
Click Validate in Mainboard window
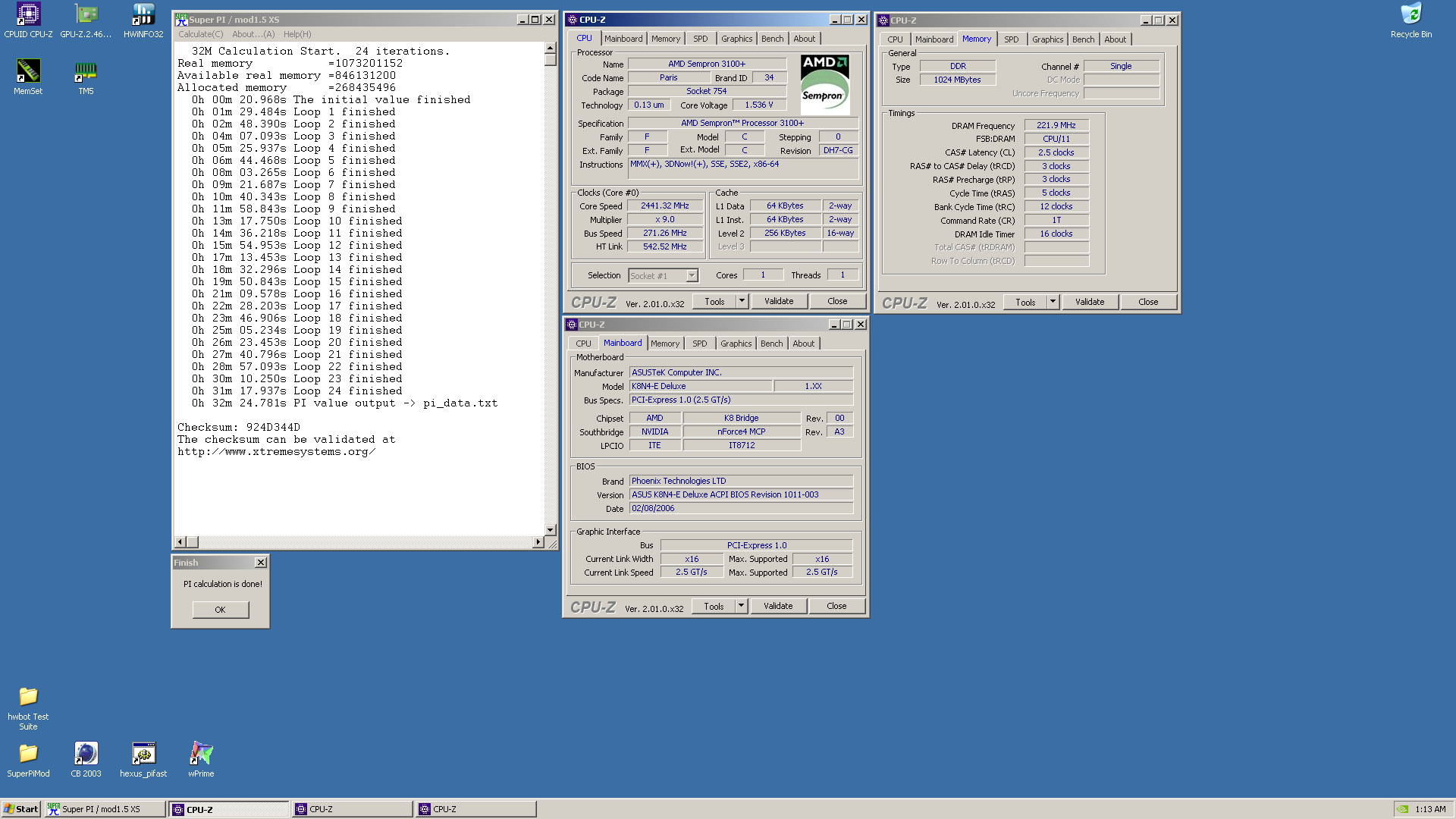click(x=778, y=607)
